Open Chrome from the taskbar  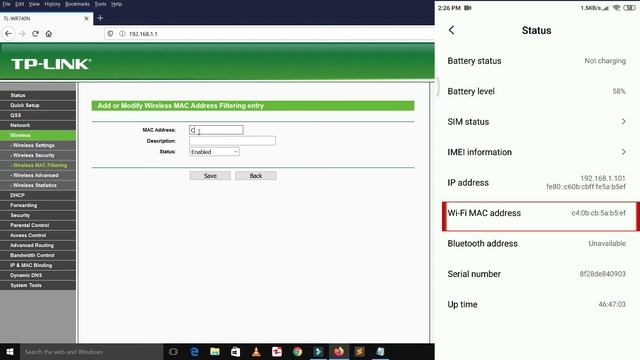tap(298, 352)
